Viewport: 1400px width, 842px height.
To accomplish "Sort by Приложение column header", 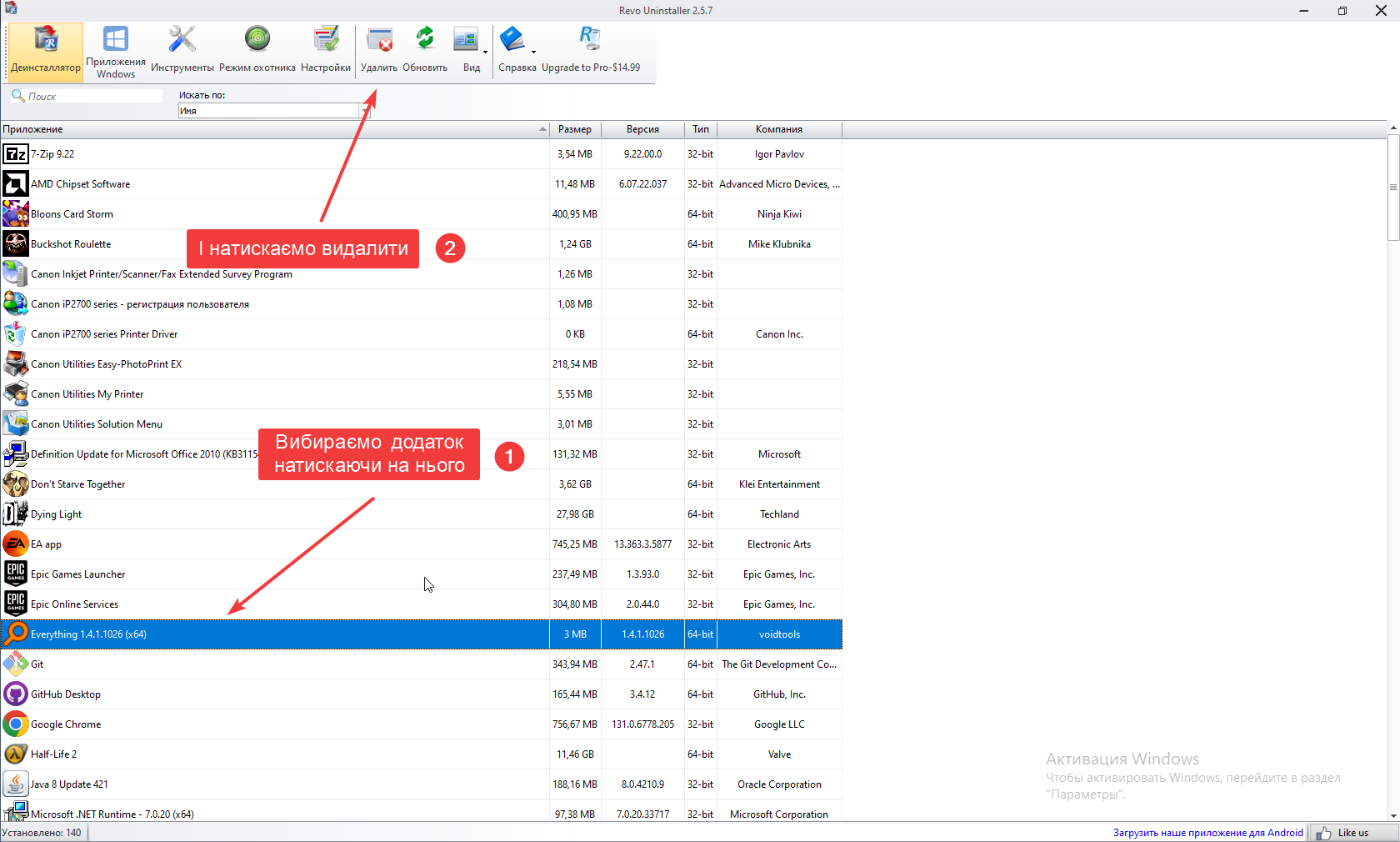I will click(275, 129).
